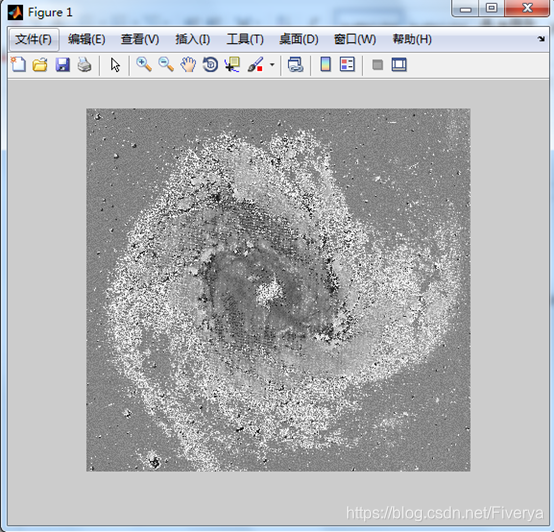Open the 工具(T) menu
The width and height of the screenshot is (554, 532).
click(245, 39)
